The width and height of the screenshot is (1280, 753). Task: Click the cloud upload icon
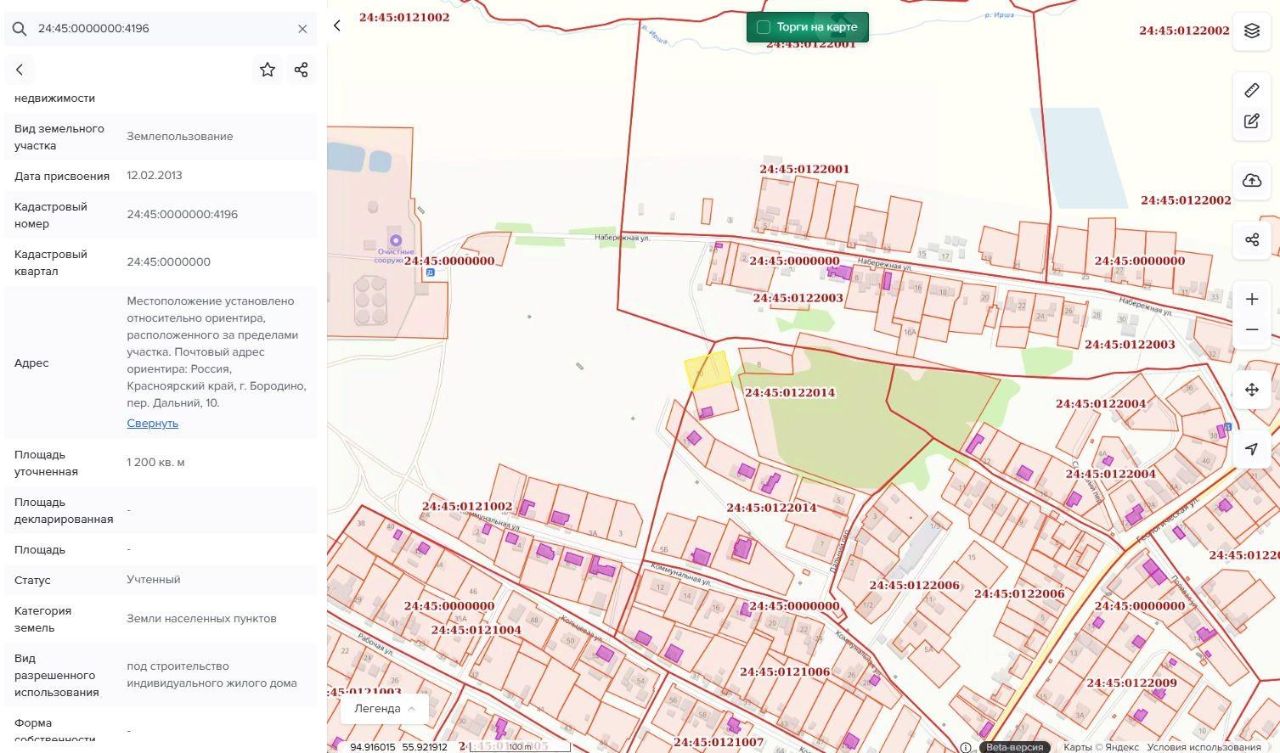pyautogui.click(x=1251, y=181)
